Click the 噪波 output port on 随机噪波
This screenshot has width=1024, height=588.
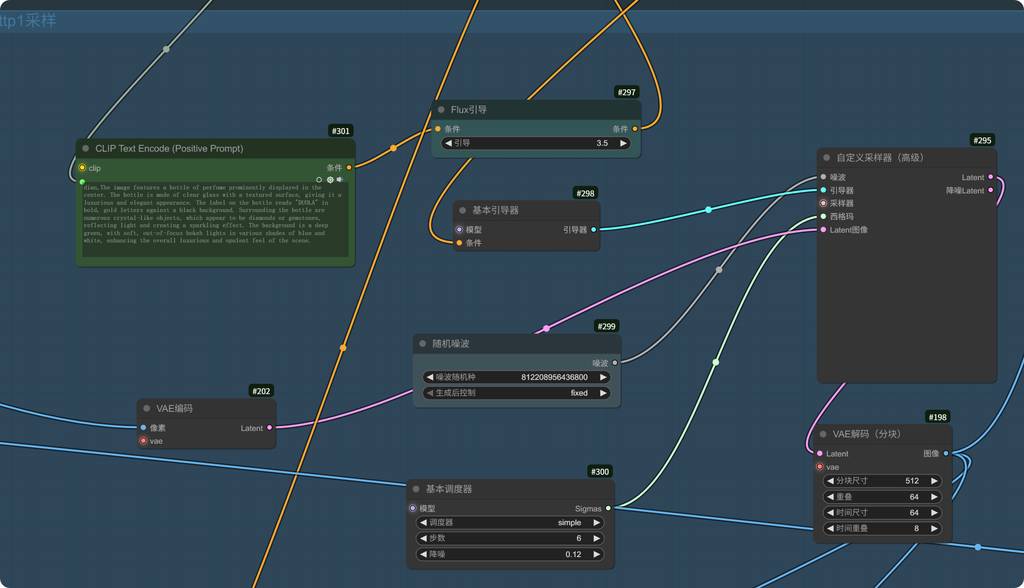click(x=614, y=363)
